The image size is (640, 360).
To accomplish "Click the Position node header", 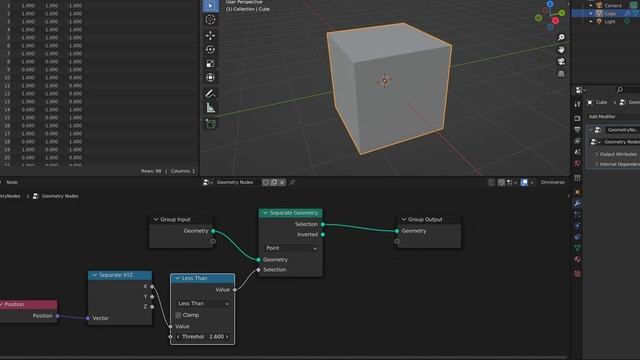I will click(29, 304).
